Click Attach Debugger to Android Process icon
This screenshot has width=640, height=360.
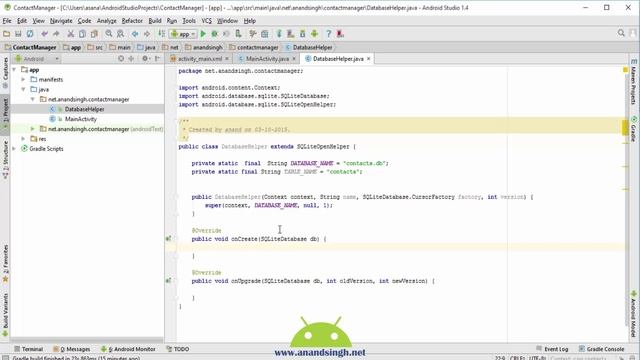pyautogui.click(x=238, y=34)
